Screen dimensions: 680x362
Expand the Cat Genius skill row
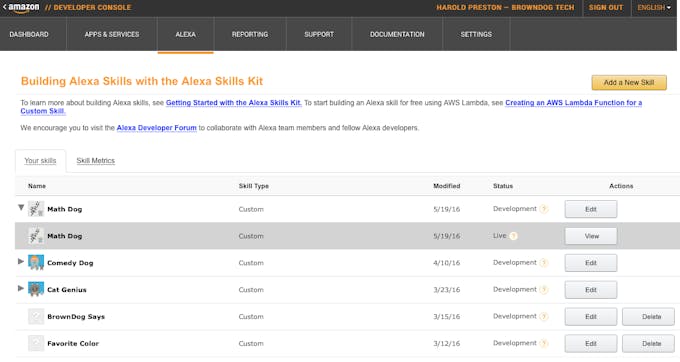20,288
